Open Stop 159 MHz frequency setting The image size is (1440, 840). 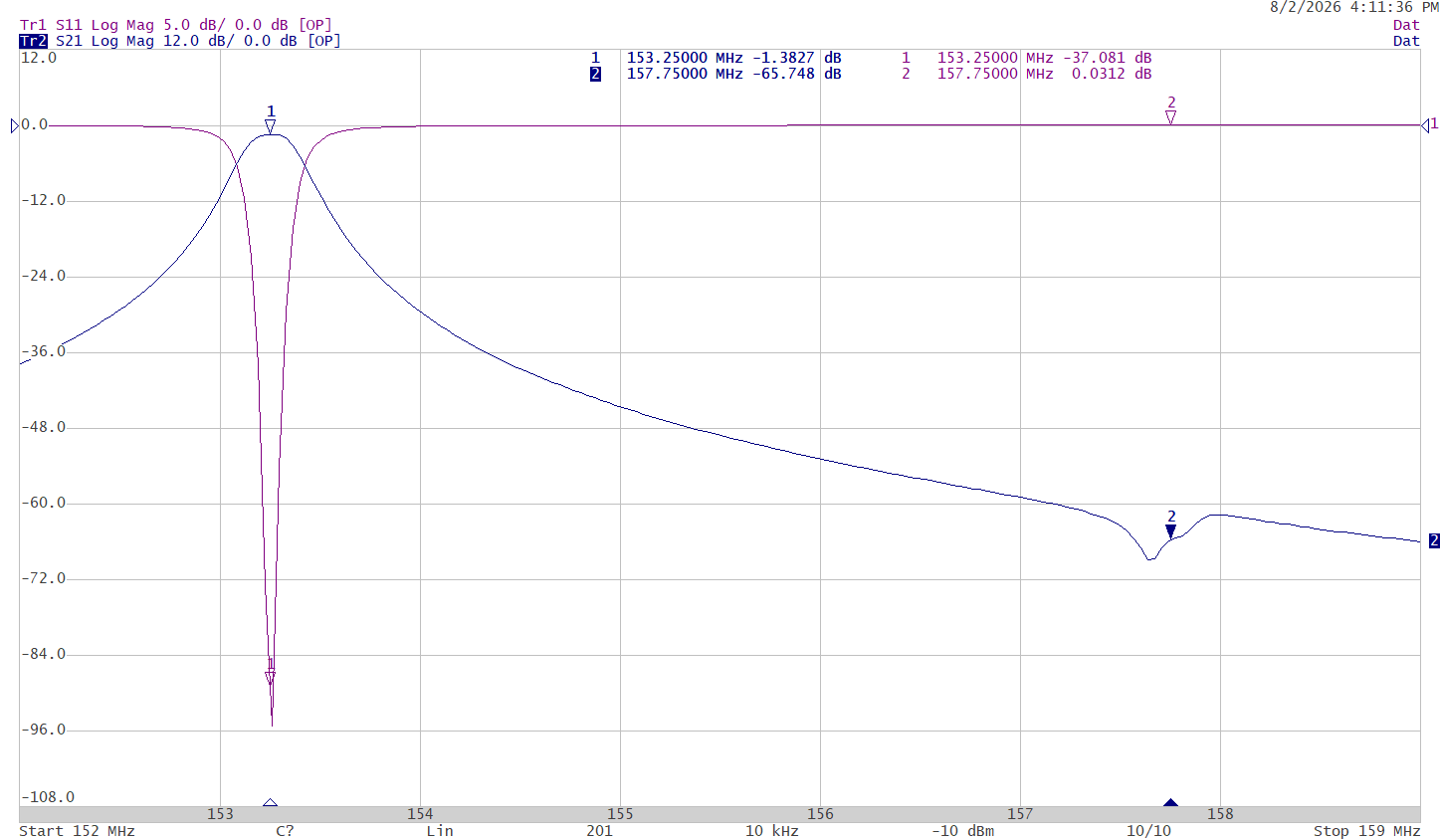pos(1366,831)
